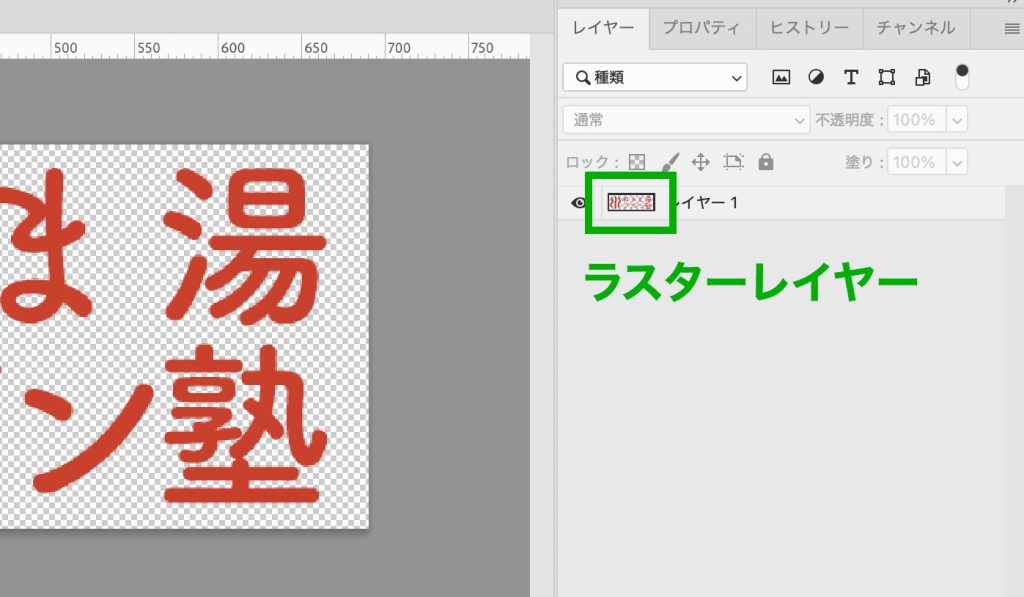Click the 不透明度 100% value field
Image resolution: width=1024 pixels, height=597 pixels.
coord(916,120)
